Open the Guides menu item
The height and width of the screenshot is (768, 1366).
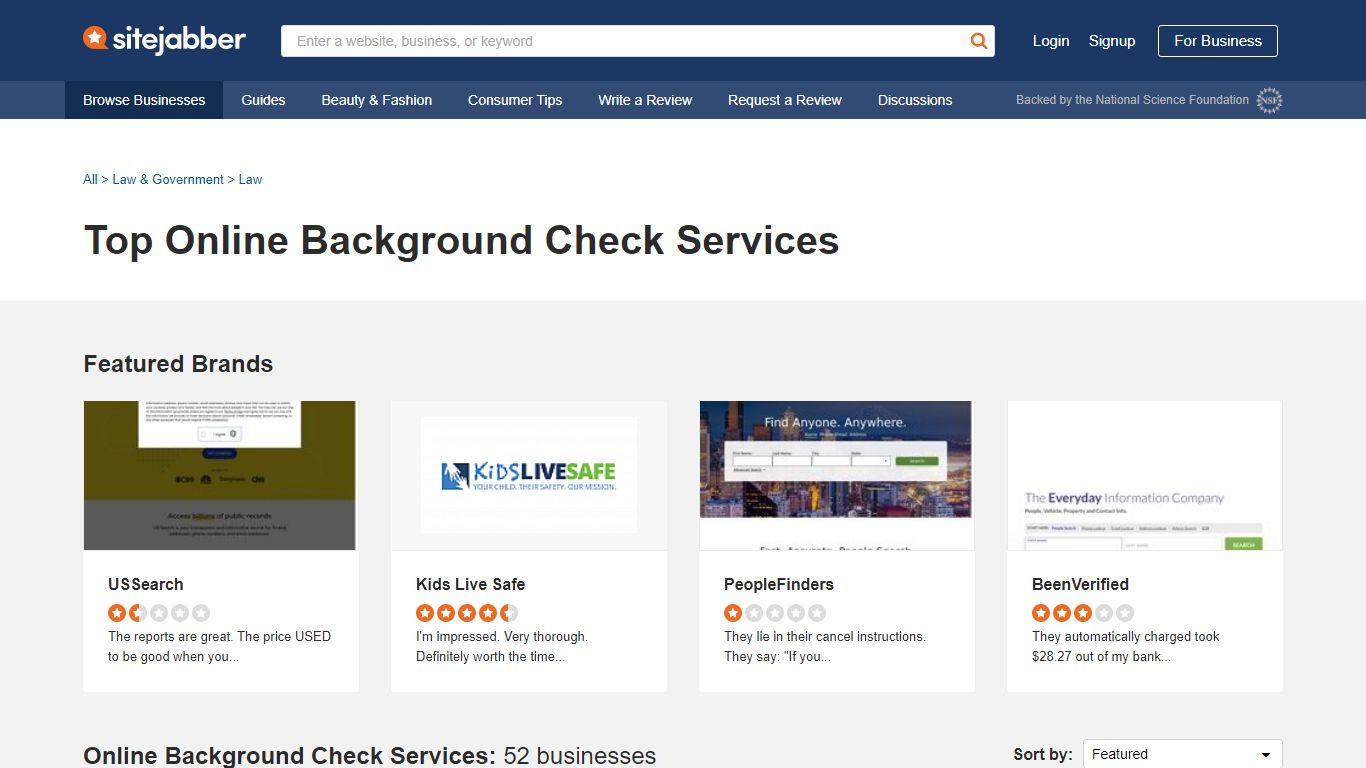click(263, 100)
